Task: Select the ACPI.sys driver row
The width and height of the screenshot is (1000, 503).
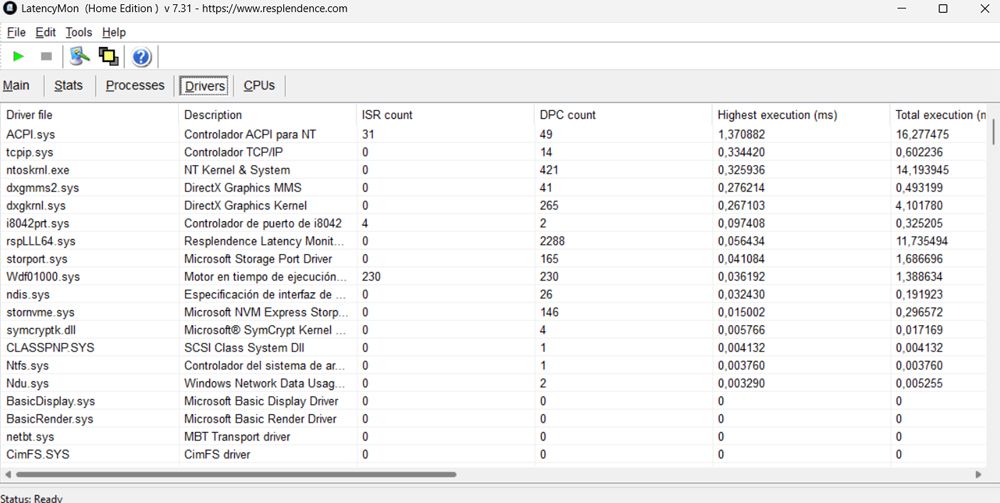Action: 494,135
